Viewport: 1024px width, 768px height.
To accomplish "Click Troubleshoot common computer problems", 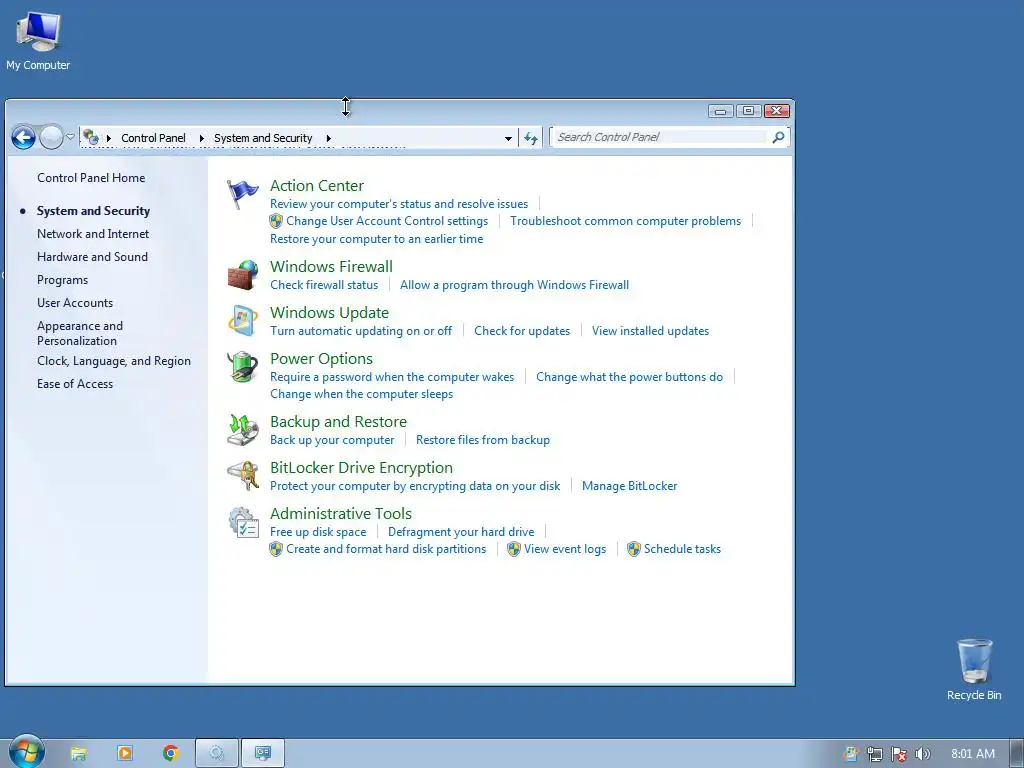I will pos(625,221).
